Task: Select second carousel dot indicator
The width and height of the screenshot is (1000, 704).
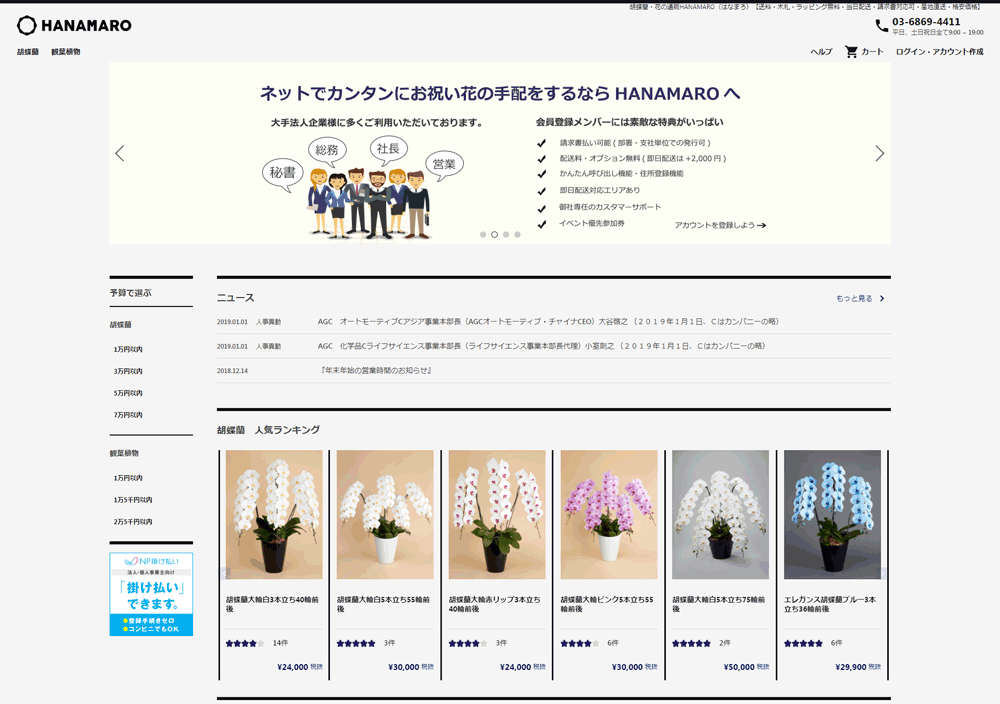Action: 494,235
